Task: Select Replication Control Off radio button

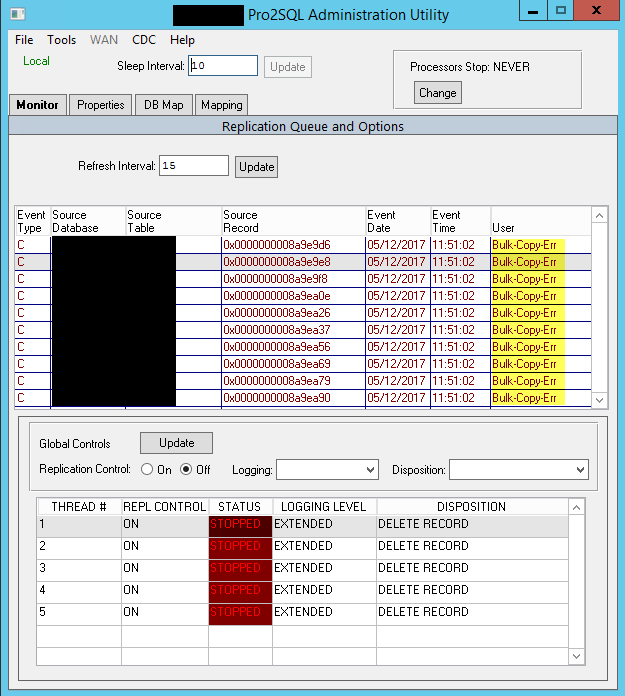Action: (x=186, y=470)
